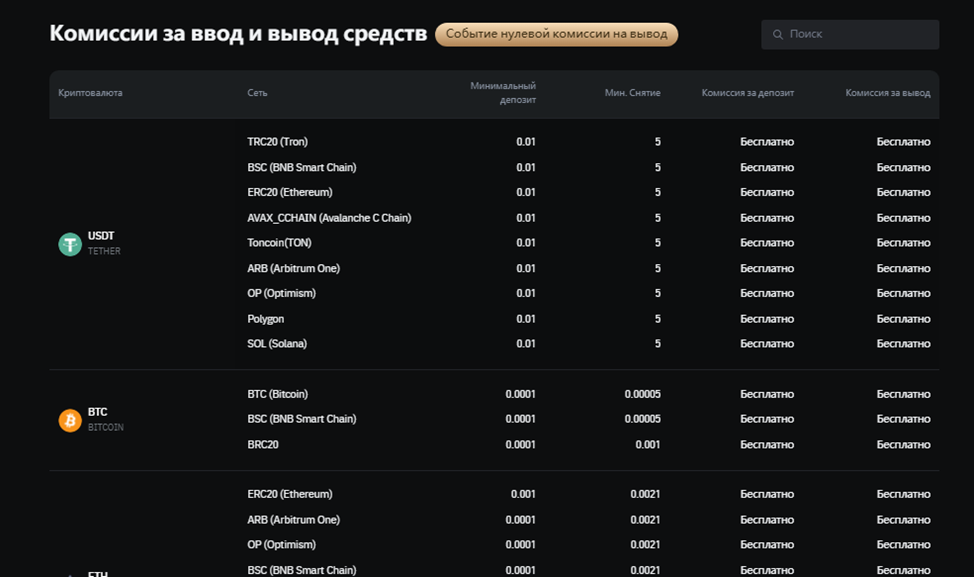Screen dimensions: 974x577
Task: Select Bitcoin's BSC (BNB Smart Chain) network
Action: pyautogui.click(x=302, y=419)
